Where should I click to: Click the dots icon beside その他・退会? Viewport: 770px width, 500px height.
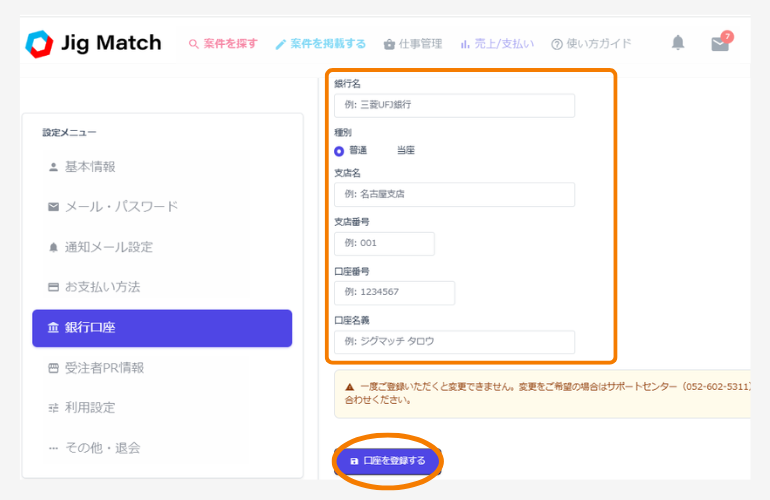pyautogui.click(x=54, y=448)
